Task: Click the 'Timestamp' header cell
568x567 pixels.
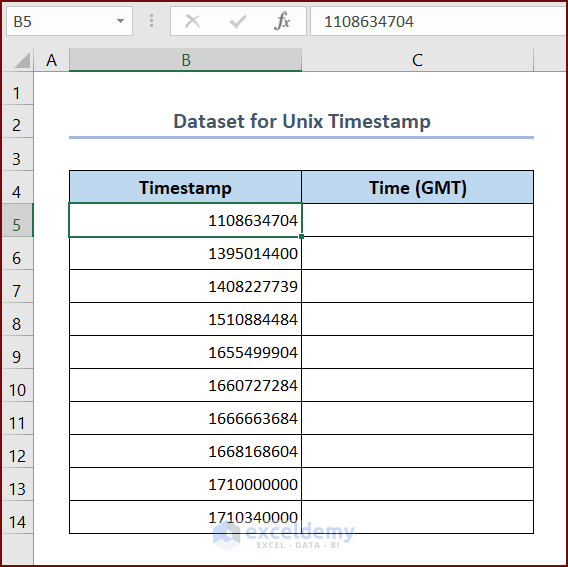Action: pyautogui.click(x=185, y=187)
